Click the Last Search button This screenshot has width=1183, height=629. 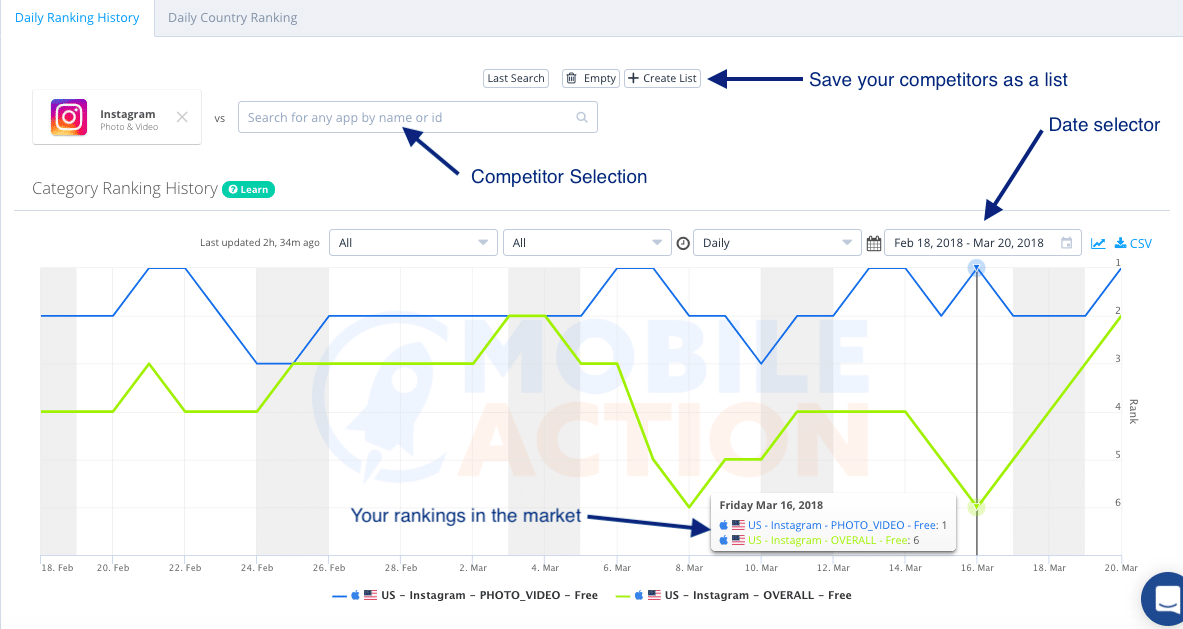pyautogui.click(x=516, y=78)
